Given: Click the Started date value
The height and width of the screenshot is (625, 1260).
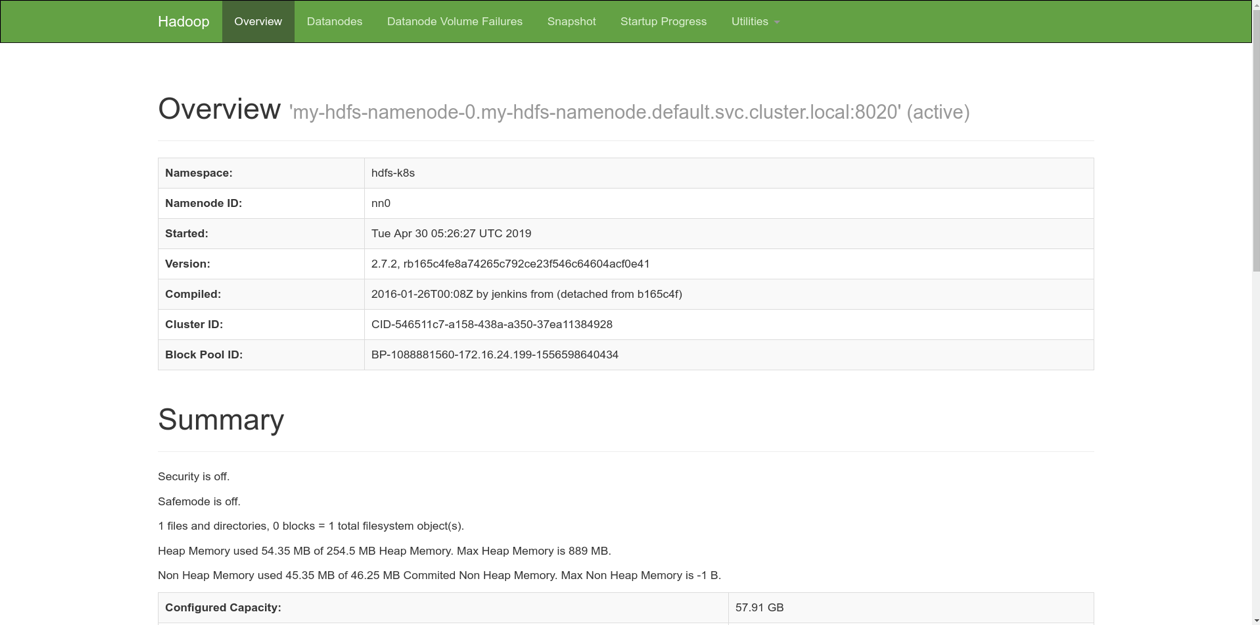Looking at the screenshot, I should point(451,233).
